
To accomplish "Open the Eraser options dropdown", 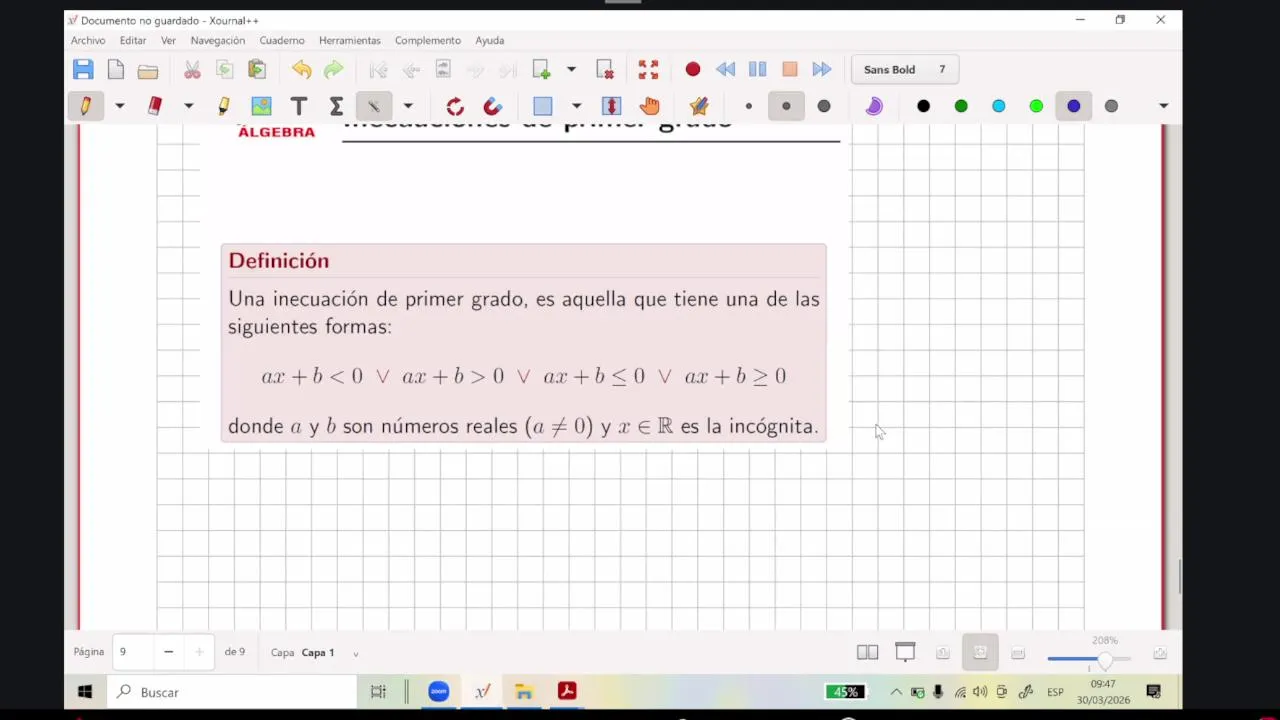I will pos(188,106).
